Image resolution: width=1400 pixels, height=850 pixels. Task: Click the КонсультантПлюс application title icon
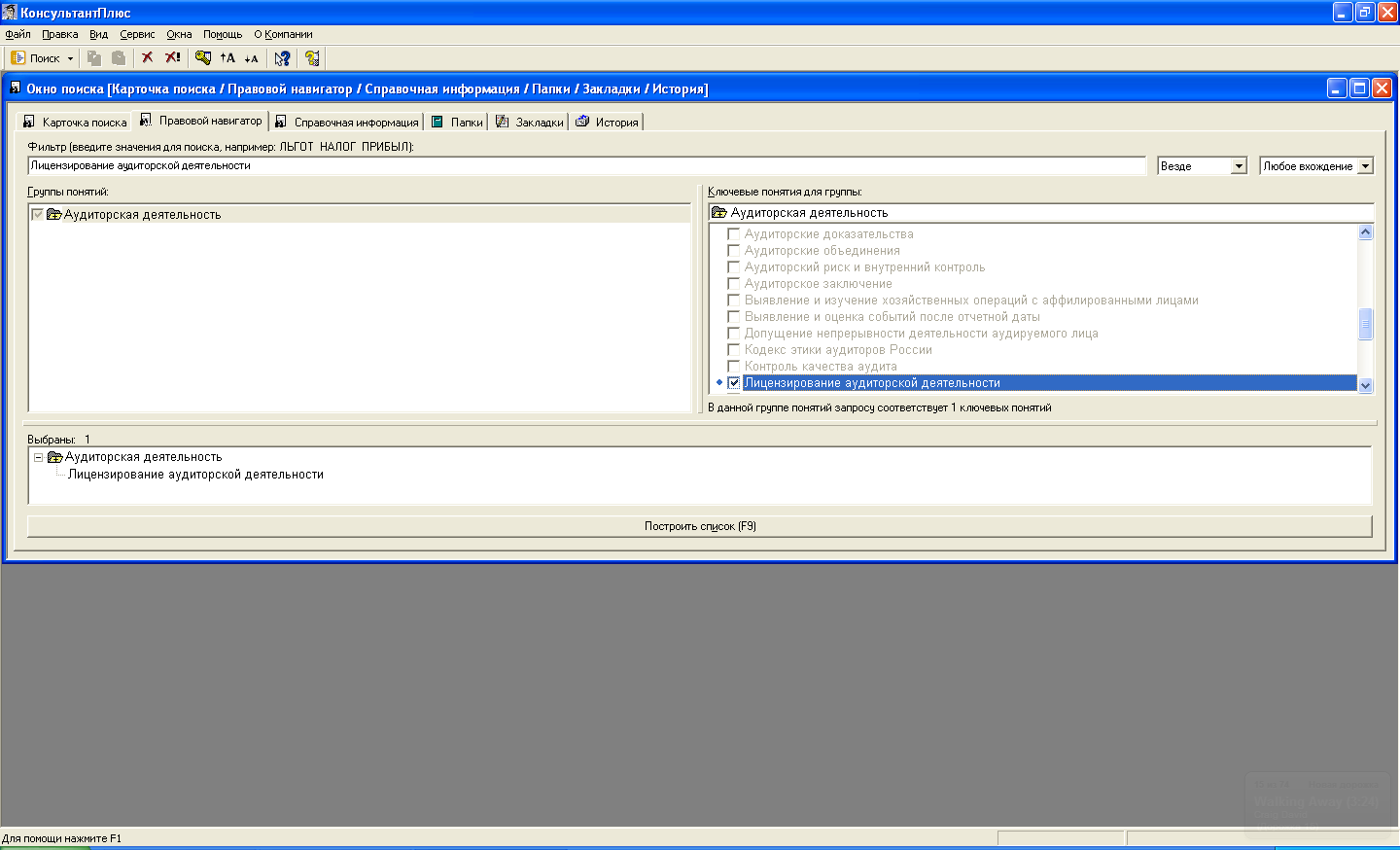pyautogui.click(x=10, y=13)
